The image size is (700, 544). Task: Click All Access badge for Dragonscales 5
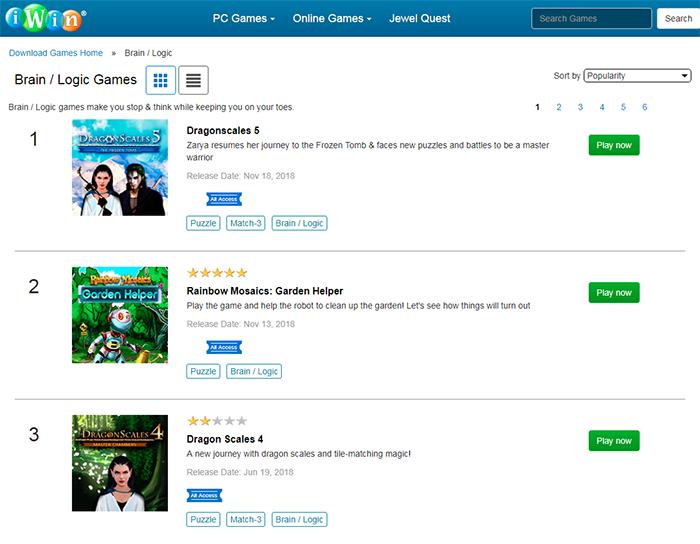click(x=224, y=199)
